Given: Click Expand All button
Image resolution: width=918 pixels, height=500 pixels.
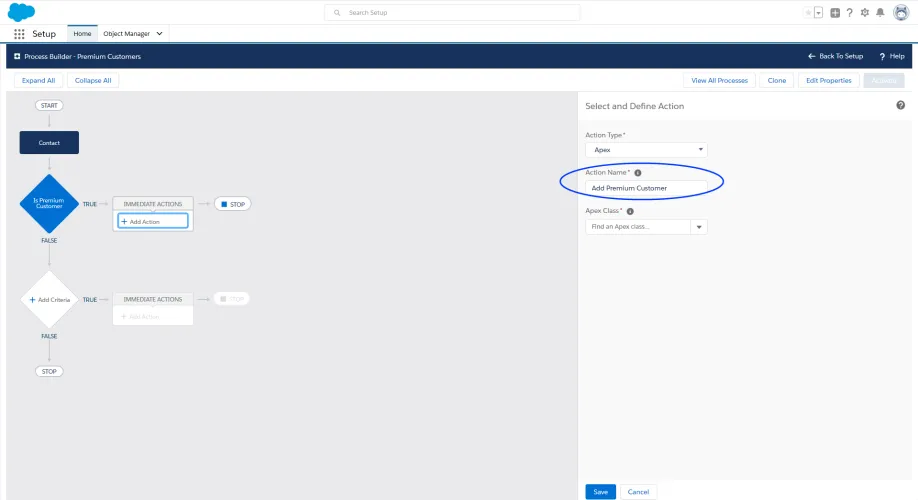Looking at the screenshot, I should 39,80.
